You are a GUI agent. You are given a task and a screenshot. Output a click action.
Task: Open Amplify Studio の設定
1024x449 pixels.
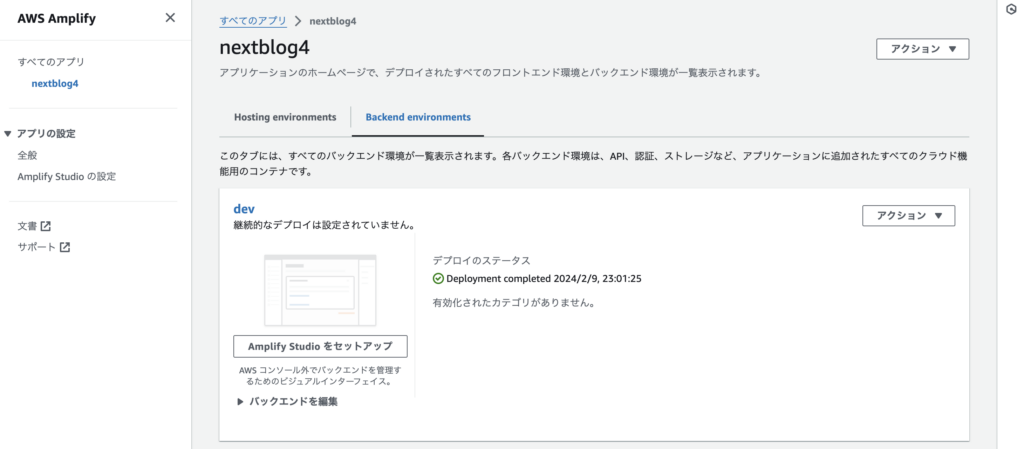coord(67,177)
